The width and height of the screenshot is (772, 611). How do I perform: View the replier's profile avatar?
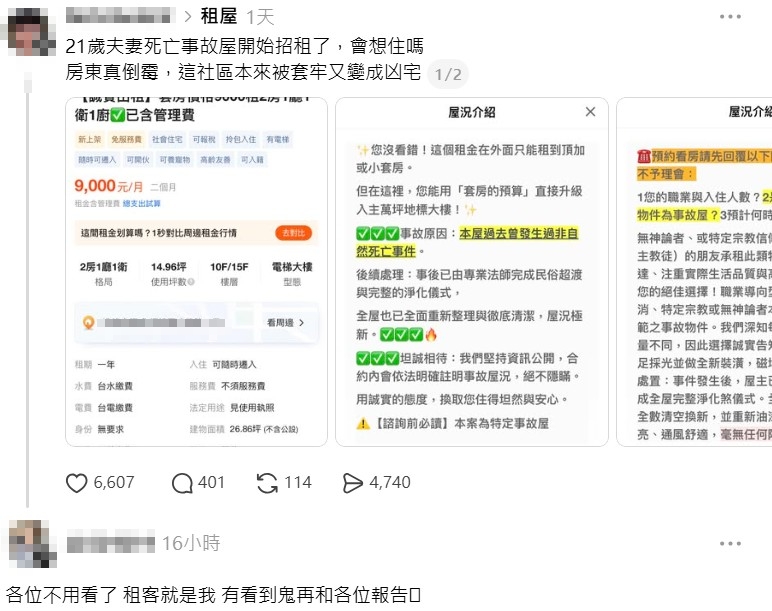(x=32, y=544)
